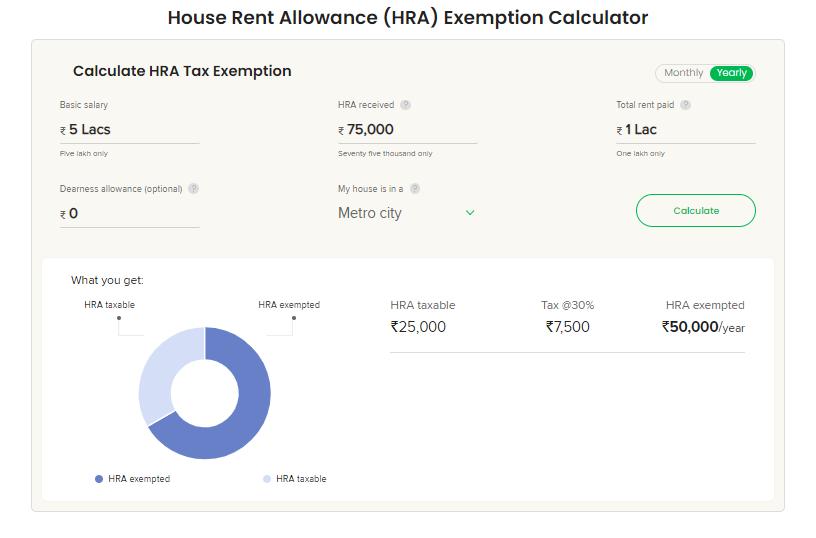The height and width of the screenshot is (538, 816).
Task: Click help icon beside My house is in a
Action: 415,189
